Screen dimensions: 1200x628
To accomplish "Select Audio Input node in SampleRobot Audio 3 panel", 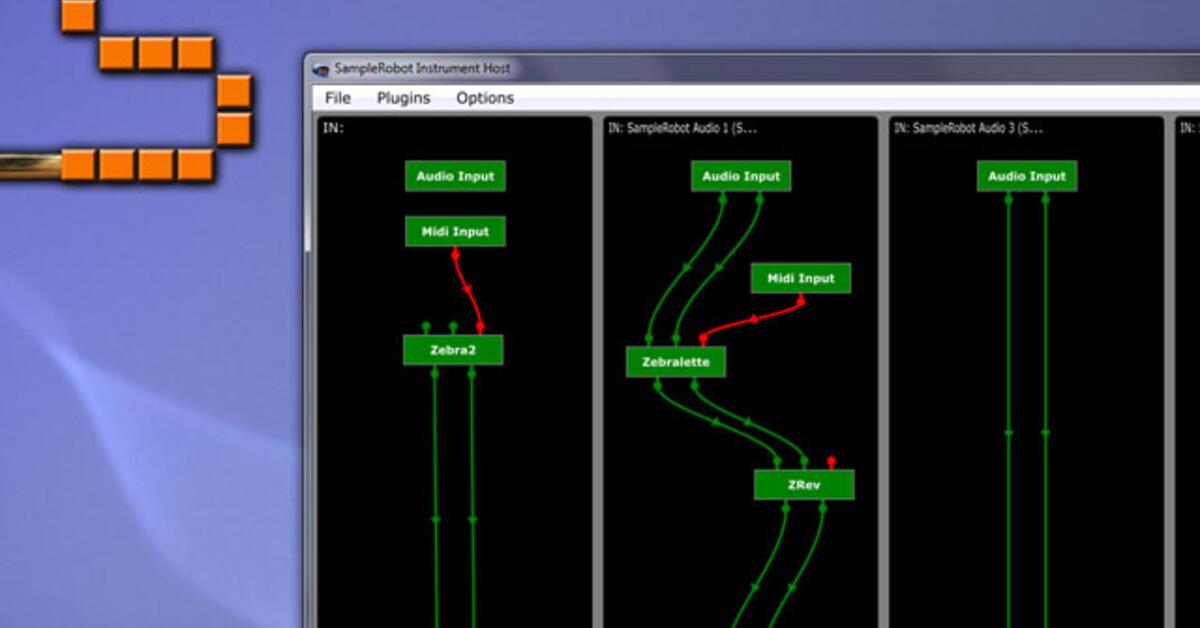I will point(1027,176).
